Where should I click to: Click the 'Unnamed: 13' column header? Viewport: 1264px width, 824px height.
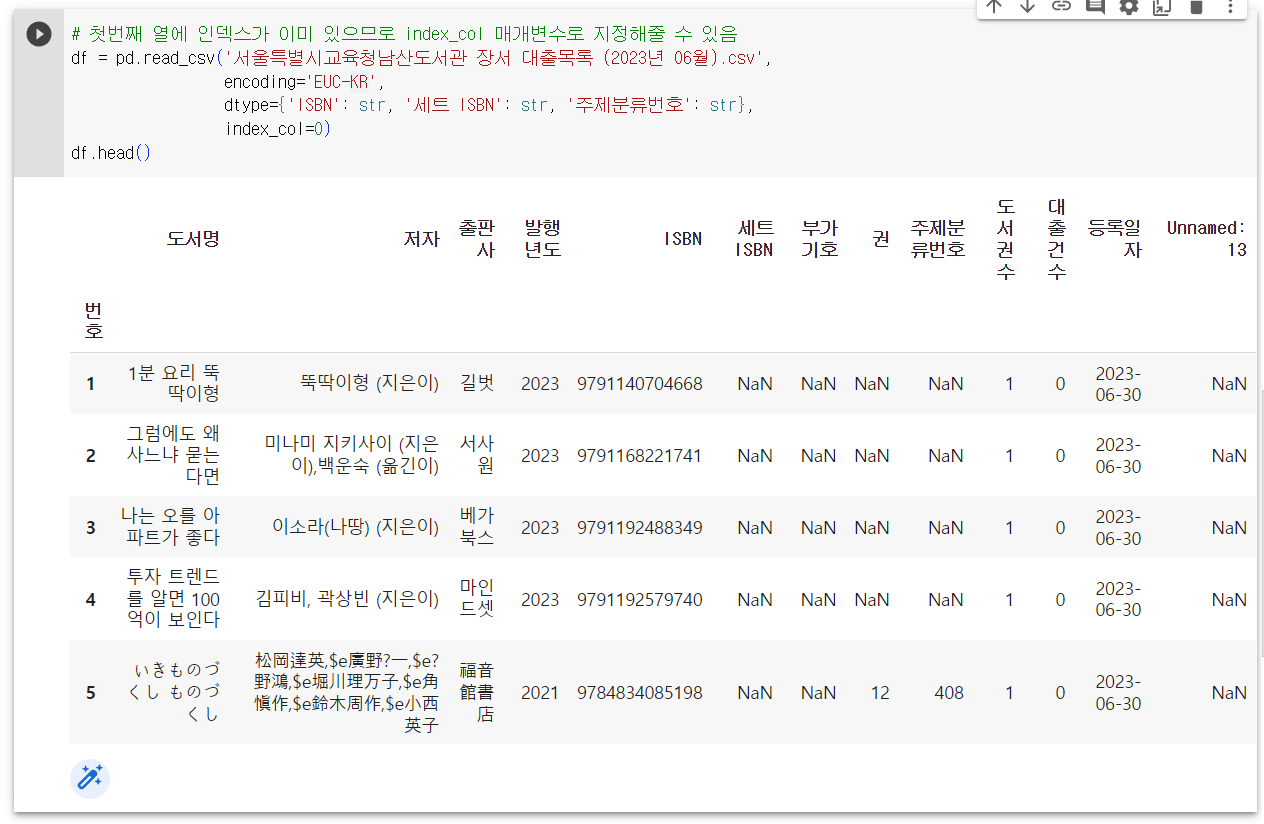[1207, 238]
